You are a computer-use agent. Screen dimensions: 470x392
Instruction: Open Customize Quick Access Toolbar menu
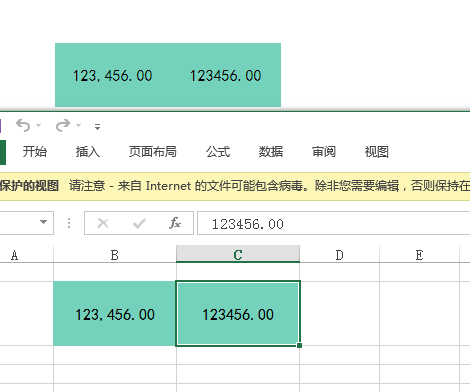(x=97, y=127)
